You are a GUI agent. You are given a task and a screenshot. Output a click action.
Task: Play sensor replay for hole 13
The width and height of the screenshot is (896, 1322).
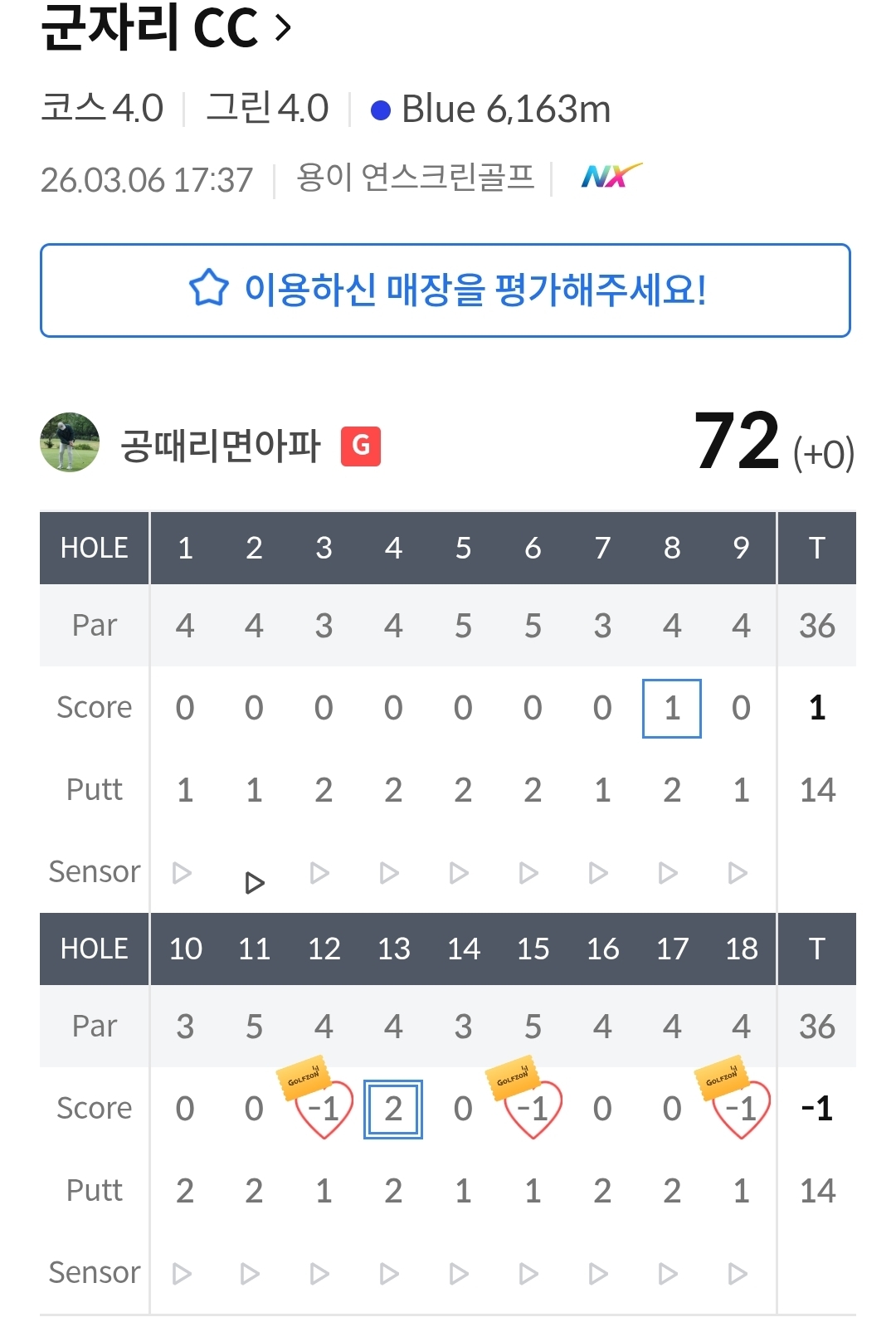click(x=389, y=1274)
